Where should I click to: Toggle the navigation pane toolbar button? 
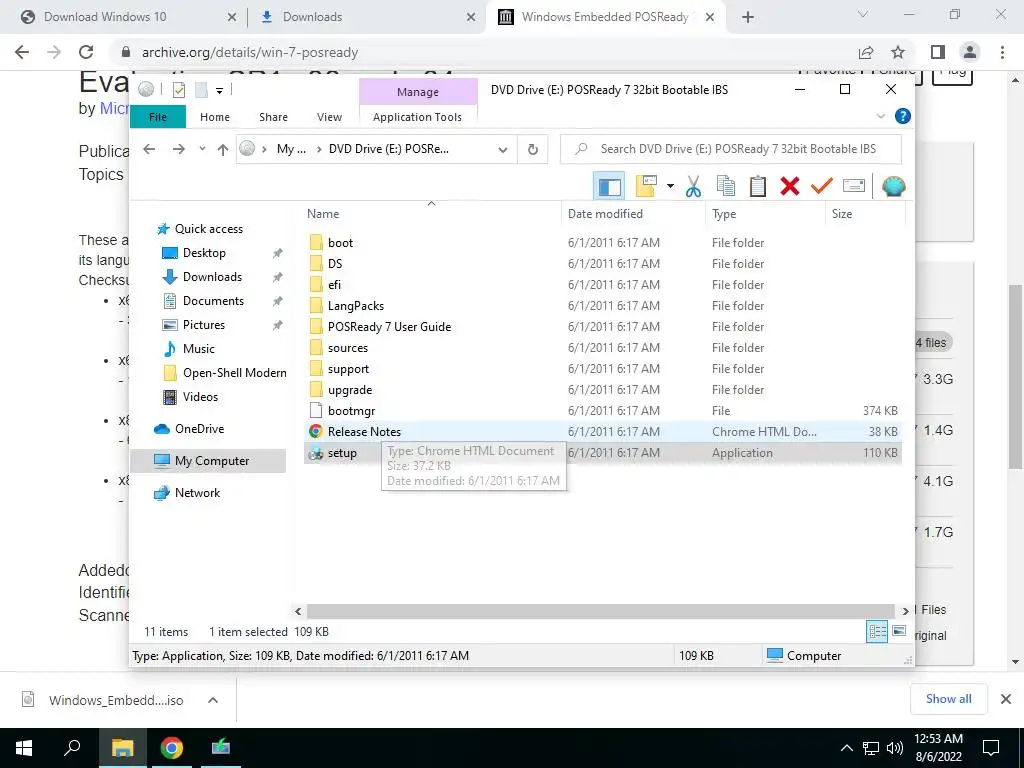click(x=609, y=187)
